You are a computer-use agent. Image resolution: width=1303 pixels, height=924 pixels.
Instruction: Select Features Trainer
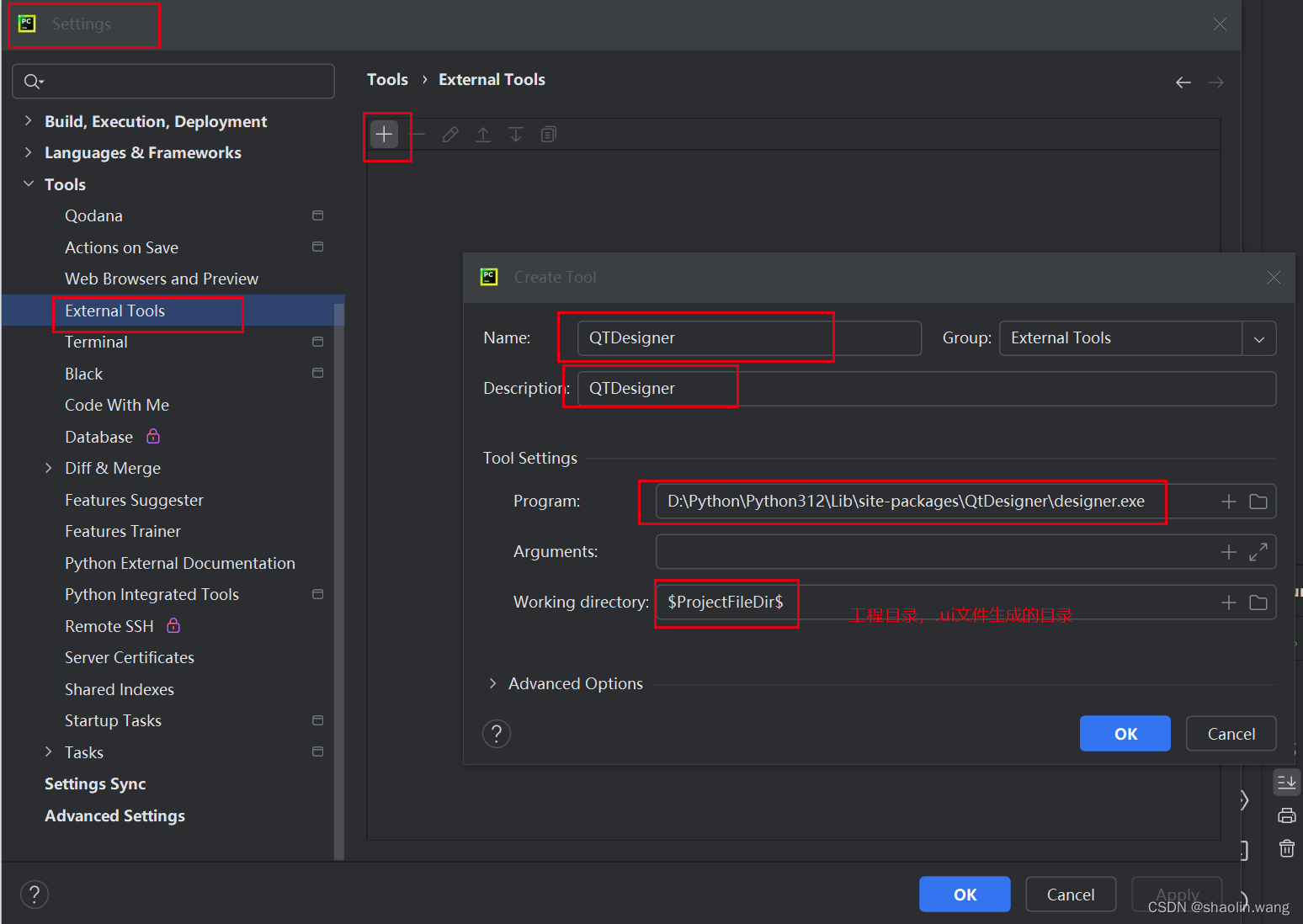pyautogui.click(x=123, y=531)
